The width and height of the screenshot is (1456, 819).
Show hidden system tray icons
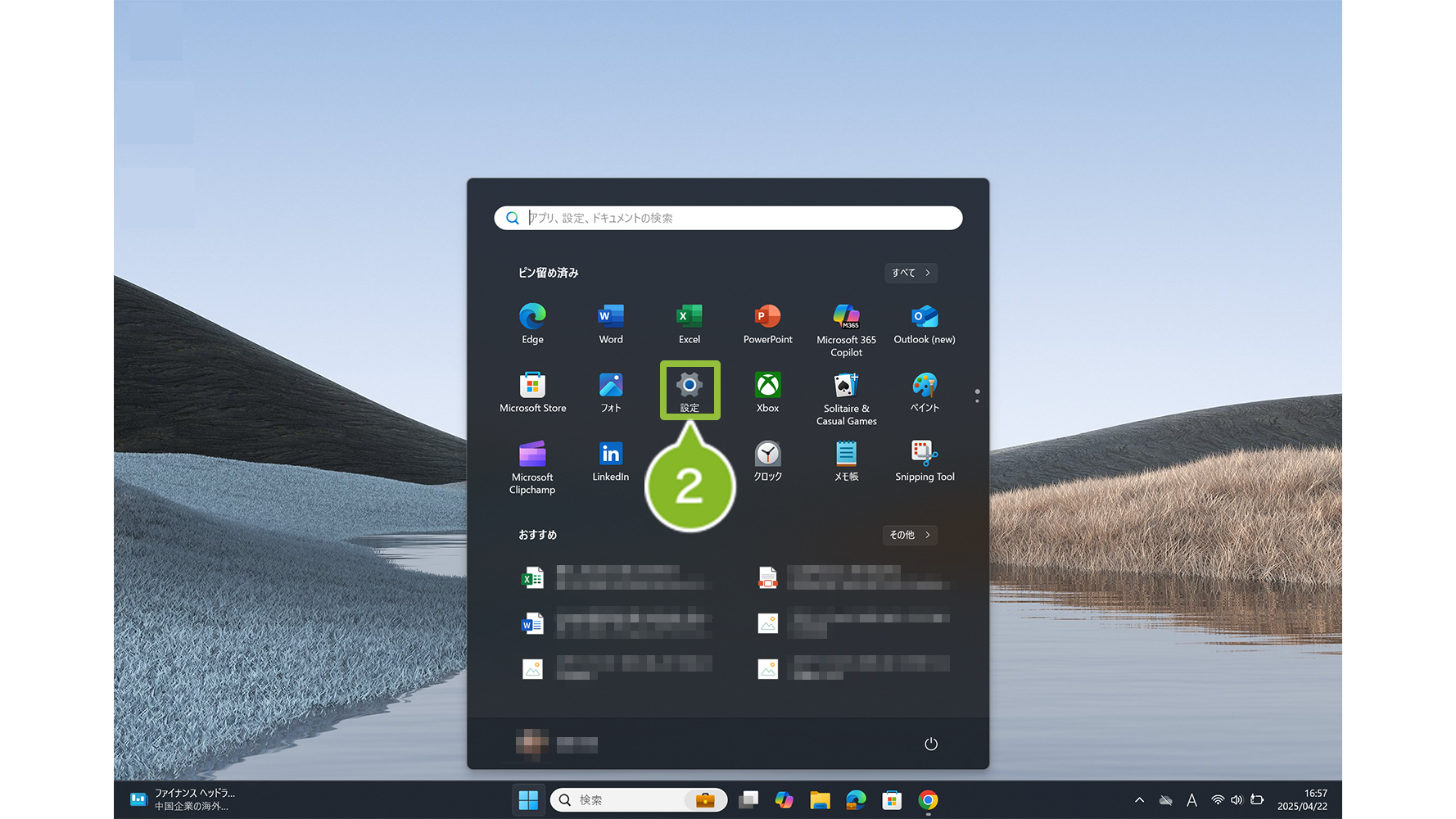[x=1139, y=800]
